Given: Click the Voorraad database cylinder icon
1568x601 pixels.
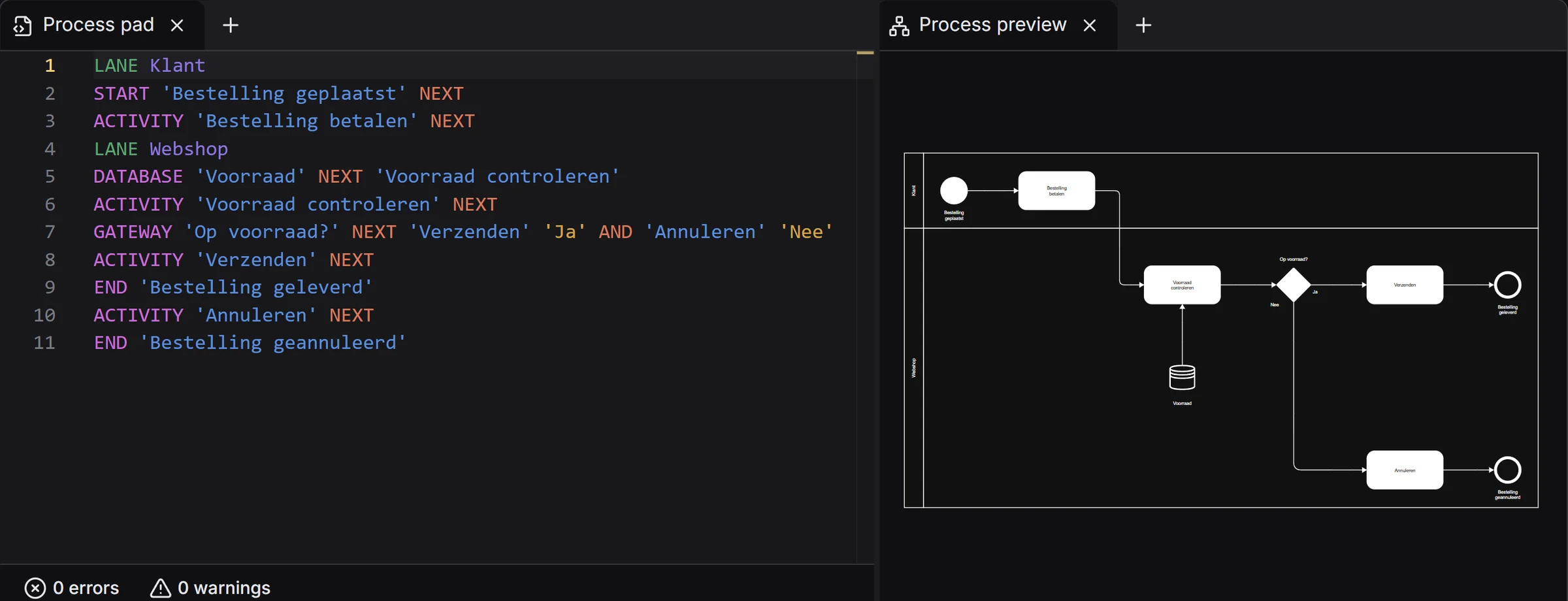Looking at the screenshot, I should [1182, 378].
